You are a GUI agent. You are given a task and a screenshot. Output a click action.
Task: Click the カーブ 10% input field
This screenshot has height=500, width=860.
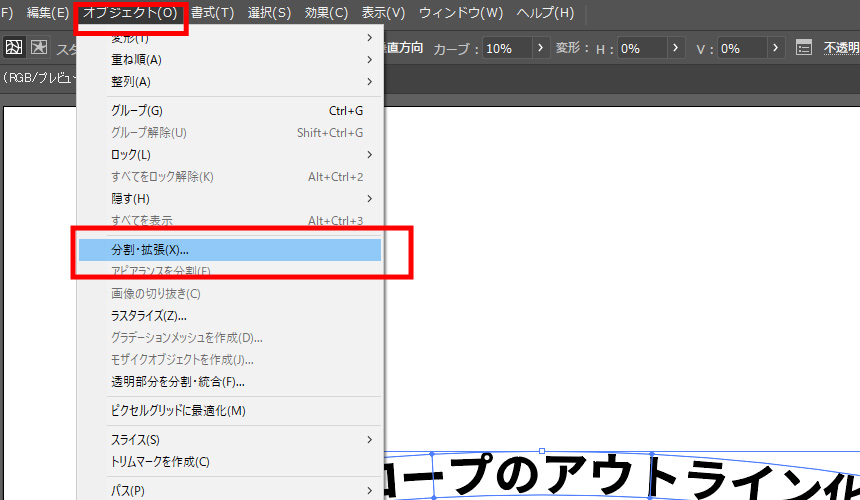pos(508,48)
